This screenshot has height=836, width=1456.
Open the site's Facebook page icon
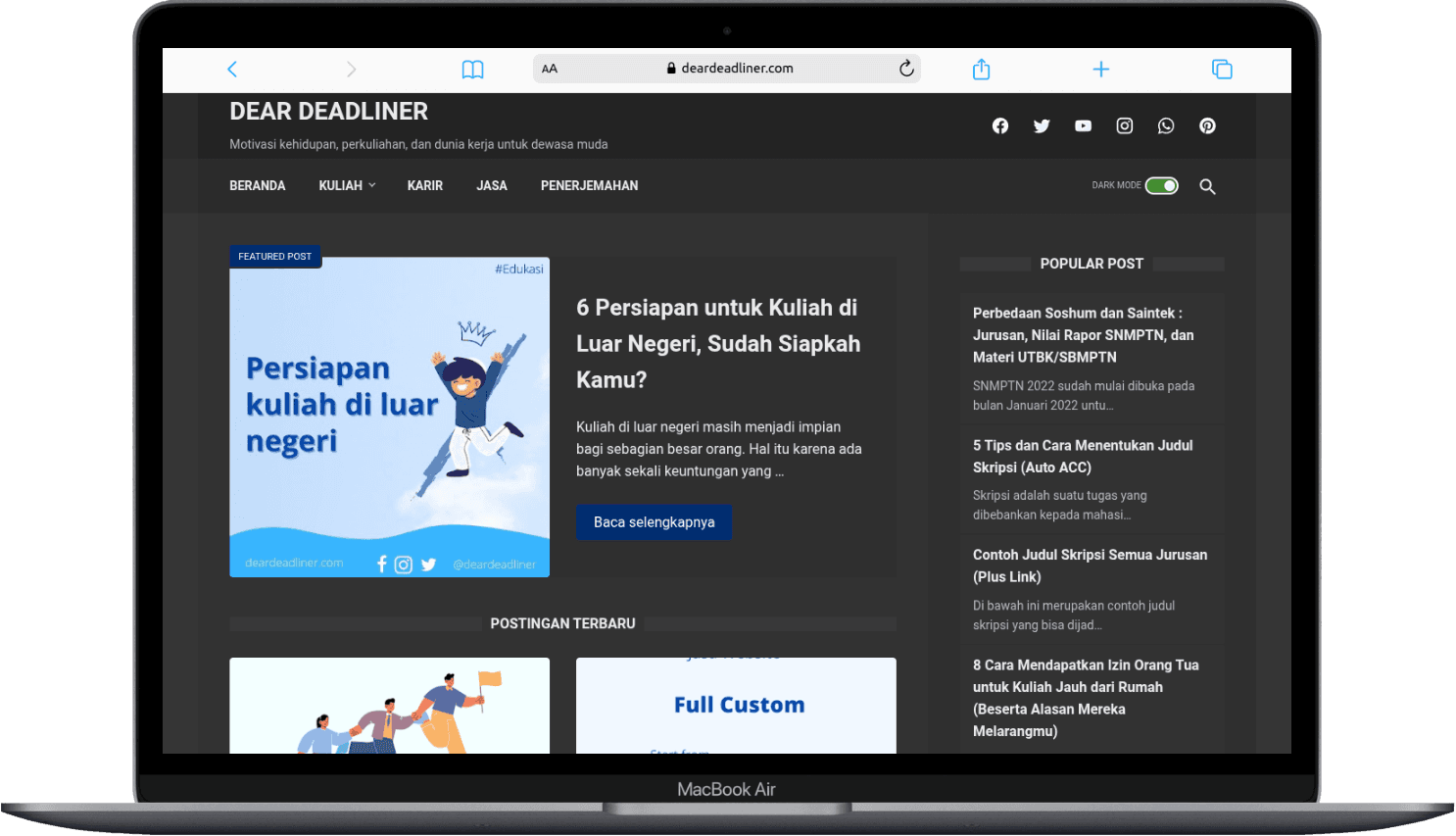[x=999, y=125]
